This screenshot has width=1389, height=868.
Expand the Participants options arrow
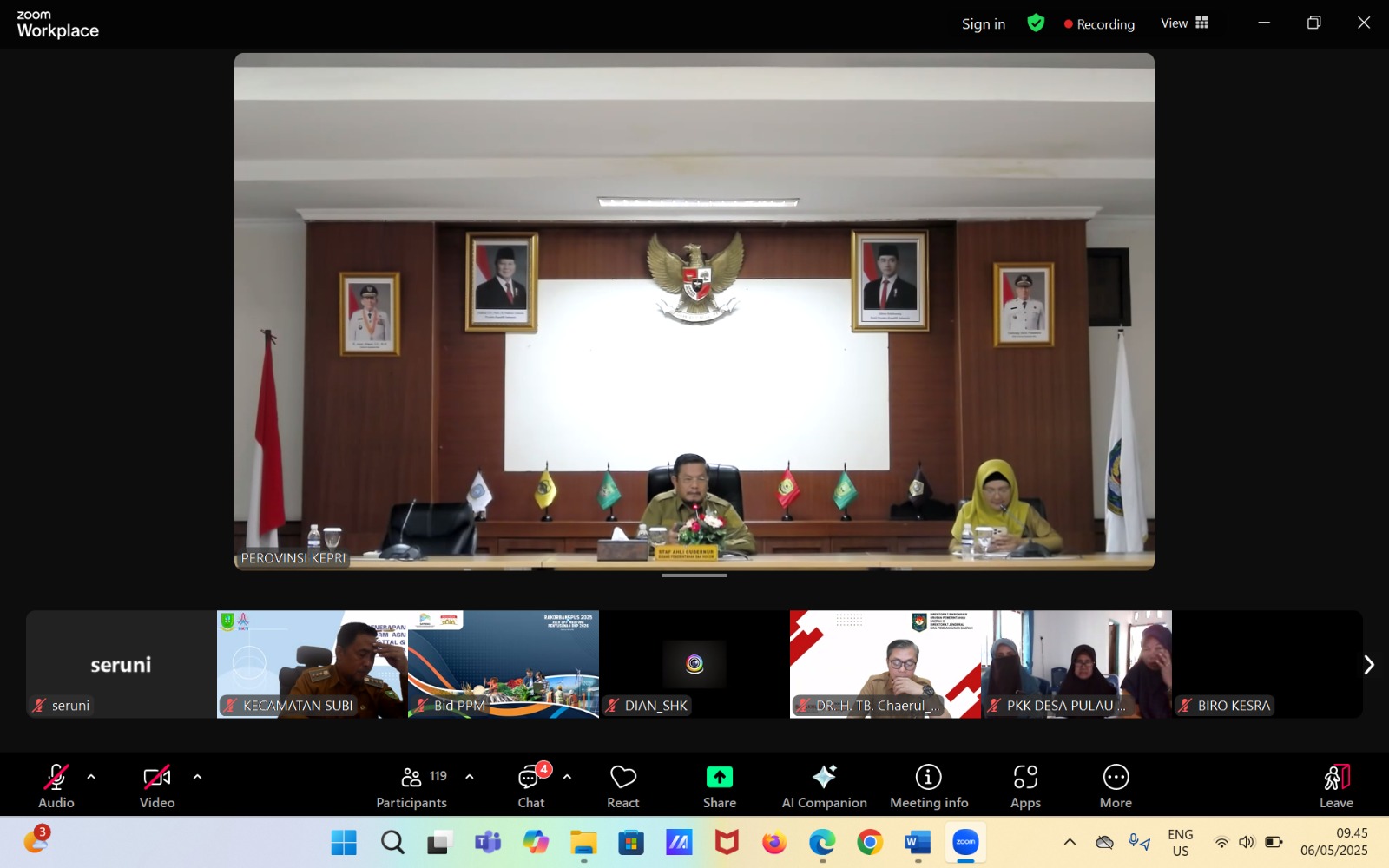coord(470,777)
